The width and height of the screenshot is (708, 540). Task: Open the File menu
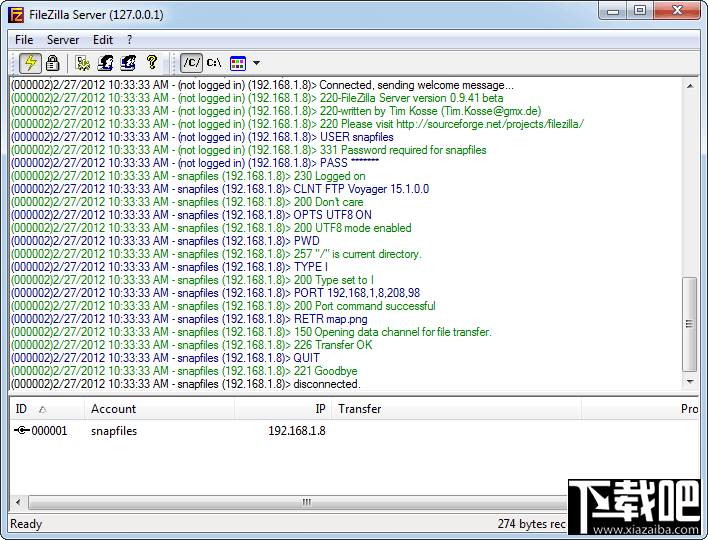pyautogui.click(x=24, y=40)
